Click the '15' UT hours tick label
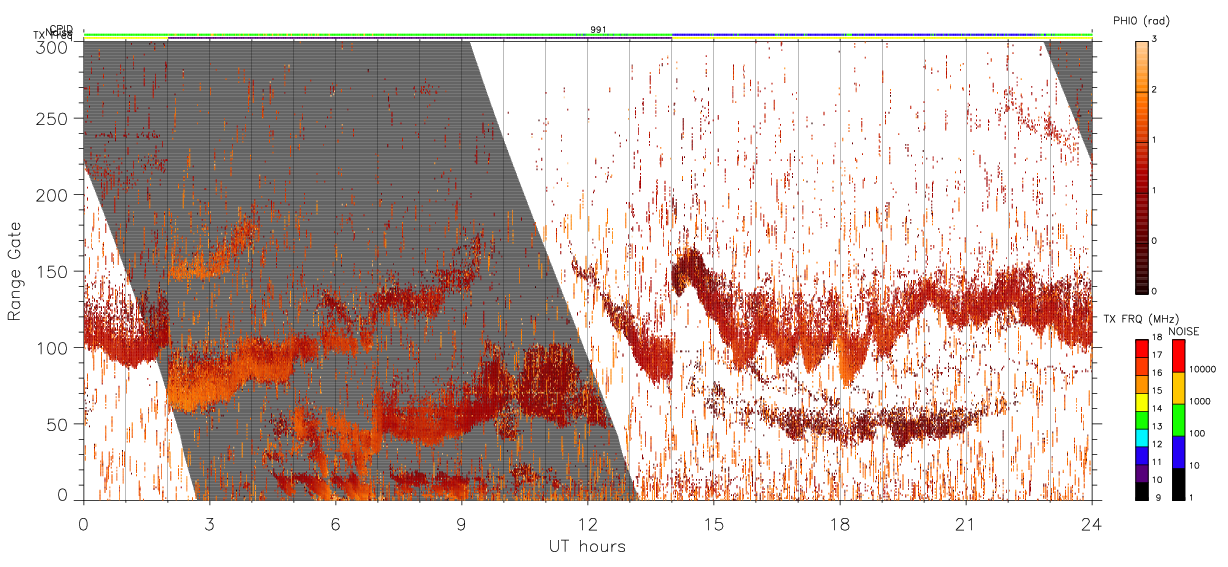The image size is (1228, 567). 714,523
